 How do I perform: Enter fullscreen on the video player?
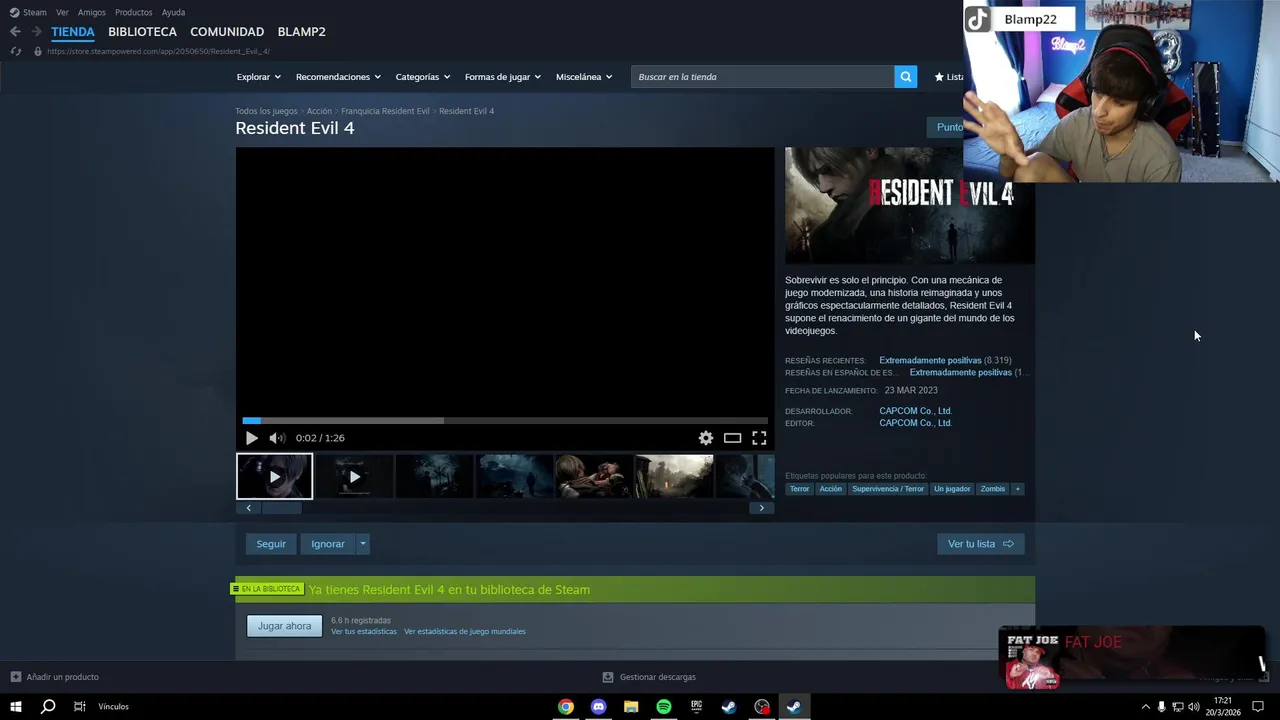pos(759,438)
